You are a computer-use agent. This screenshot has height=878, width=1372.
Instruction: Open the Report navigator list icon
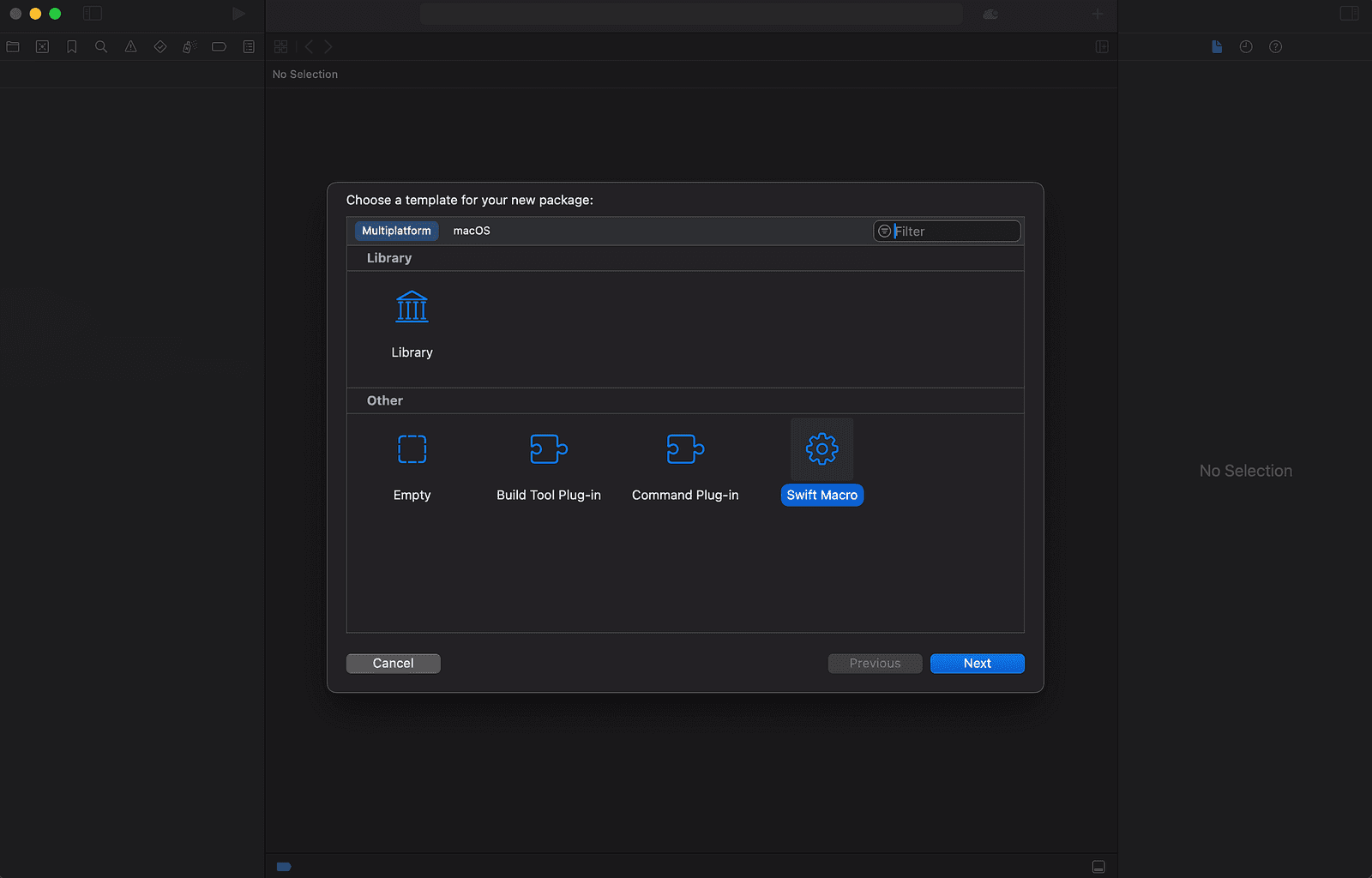pos(249,46)
